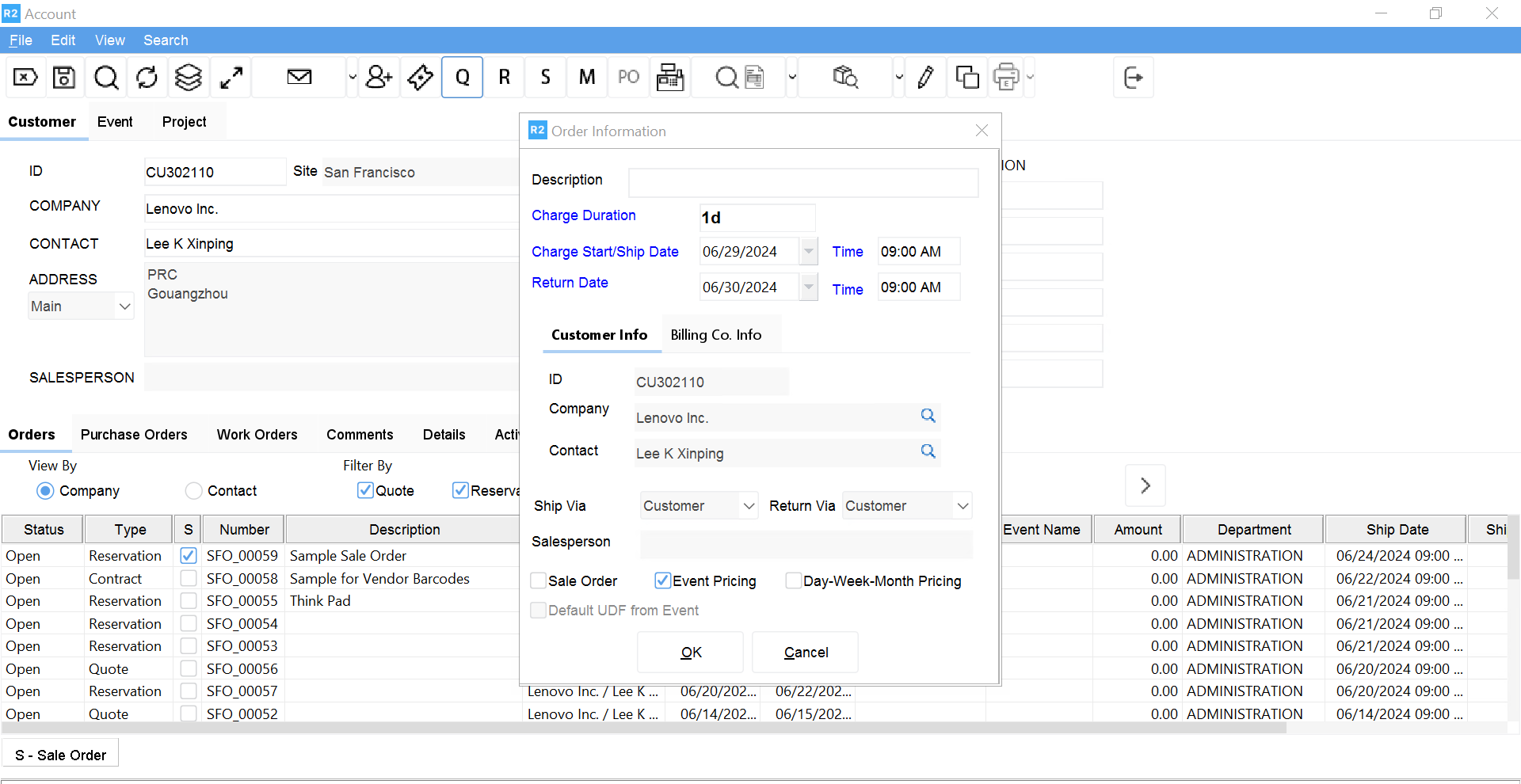Click the add contact person icon
The height and width of the screenshot is (784, 1521).
tap(379, 77)
